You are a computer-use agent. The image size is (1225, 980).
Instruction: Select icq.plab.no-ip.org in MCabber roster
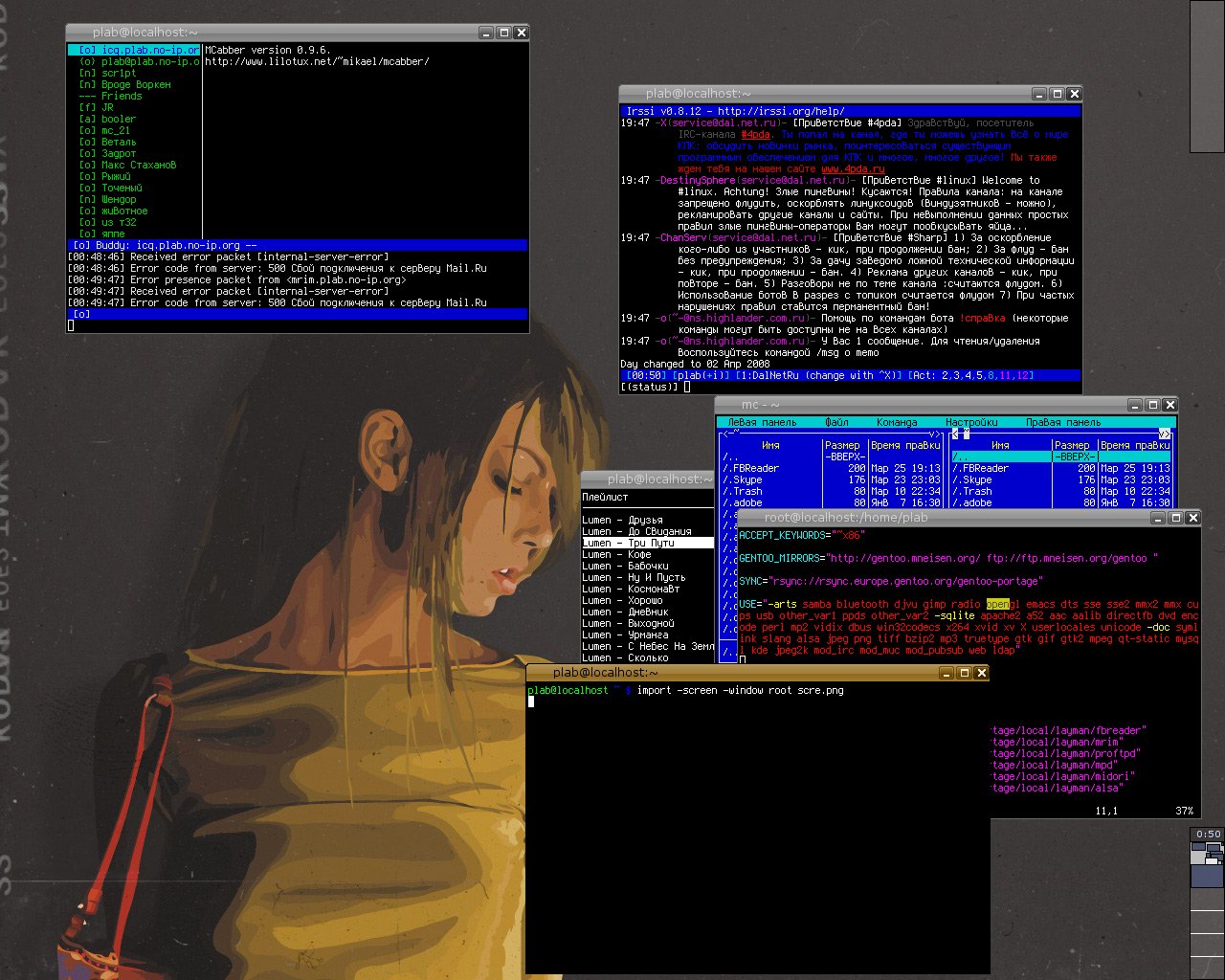[134, 50]
